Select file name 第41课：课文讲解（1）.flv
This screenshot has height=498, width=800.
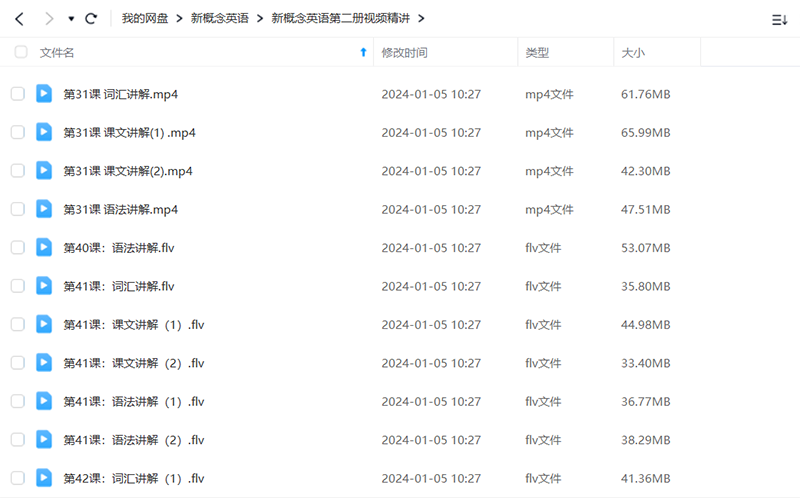tap(134, 325)
